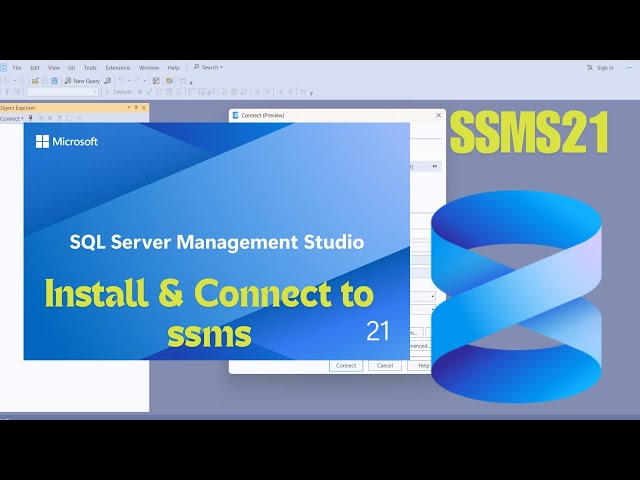Open the Available Databases combo box
This screenshot has width=640, height=480.
coord(62,92)
